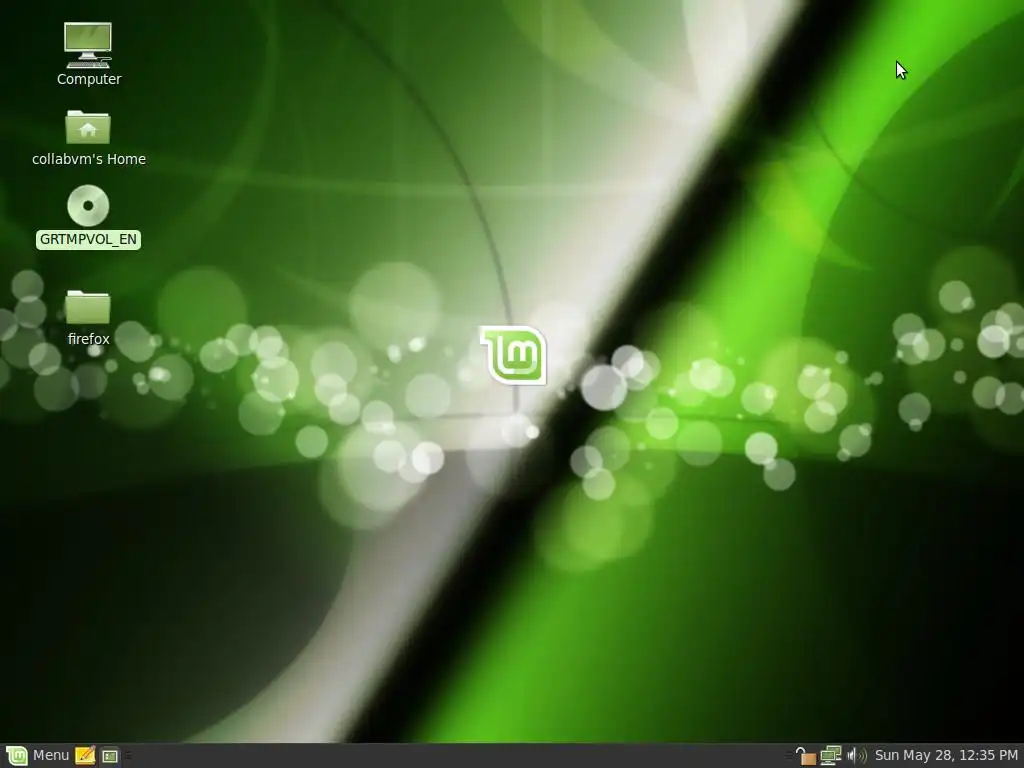Screen dimensions: 1024x768
Task: Click the collabvm's Home label
Action: click(89, 159)
